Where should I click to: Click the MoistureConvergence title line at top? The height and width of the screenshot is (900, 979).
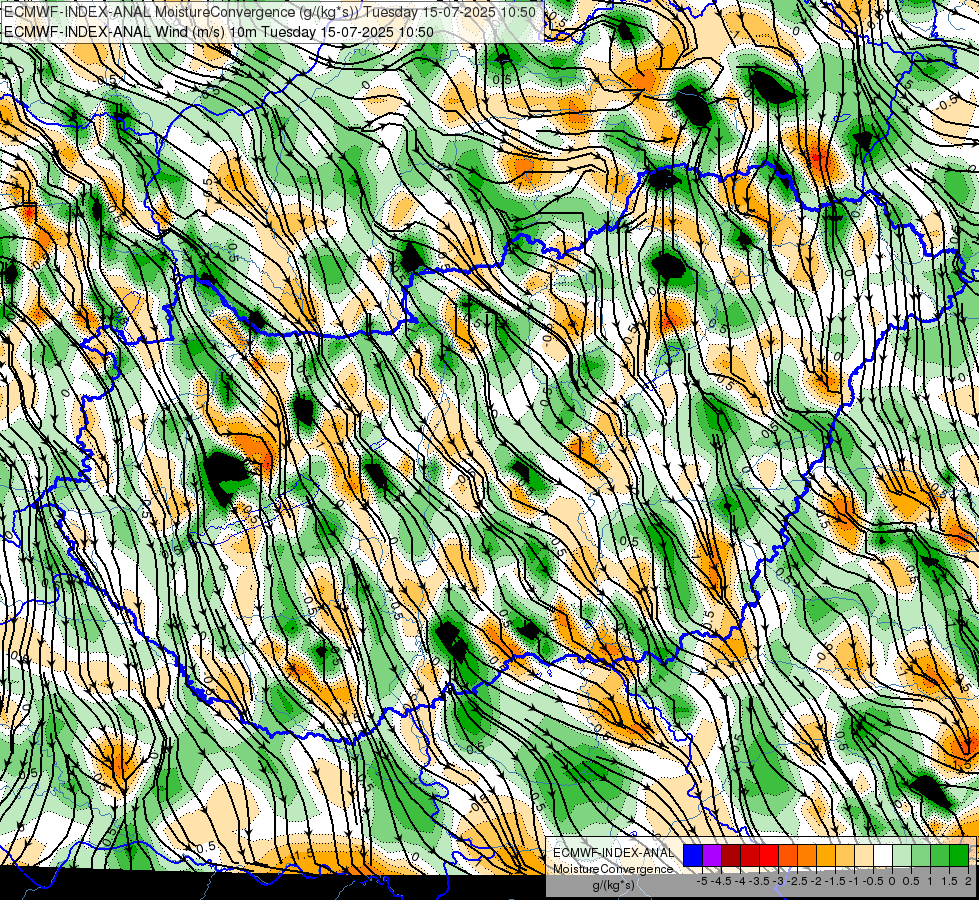270,12
